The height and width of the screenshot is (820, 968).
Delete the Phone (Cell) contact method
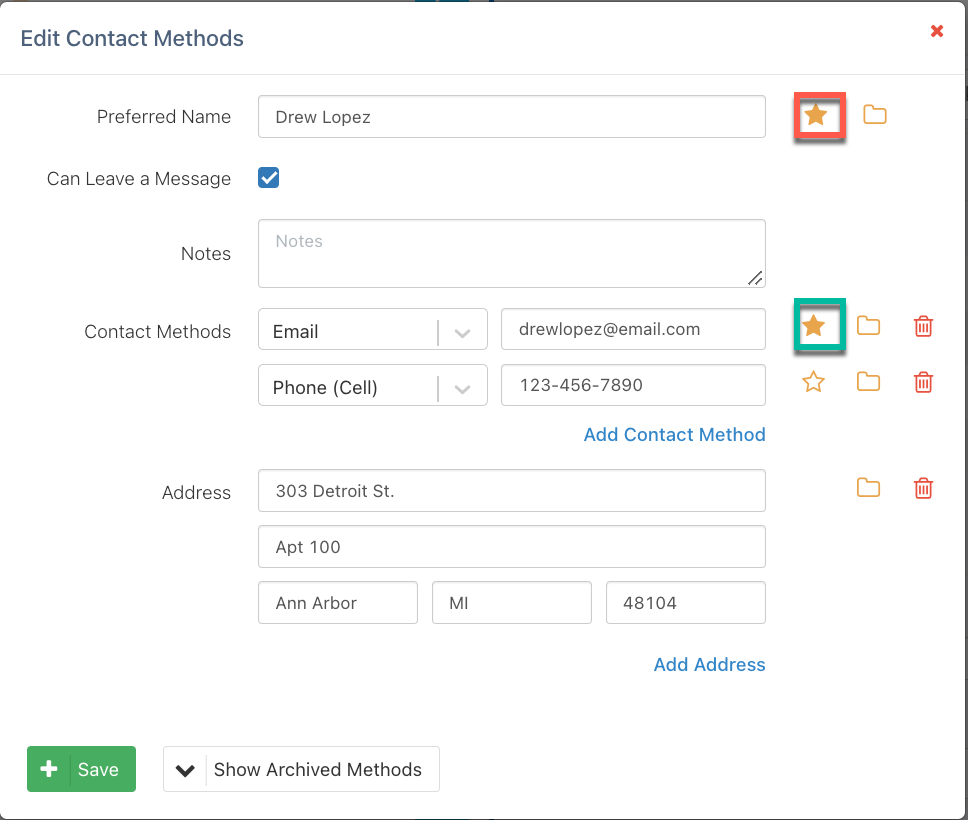(x=924, y=382)
